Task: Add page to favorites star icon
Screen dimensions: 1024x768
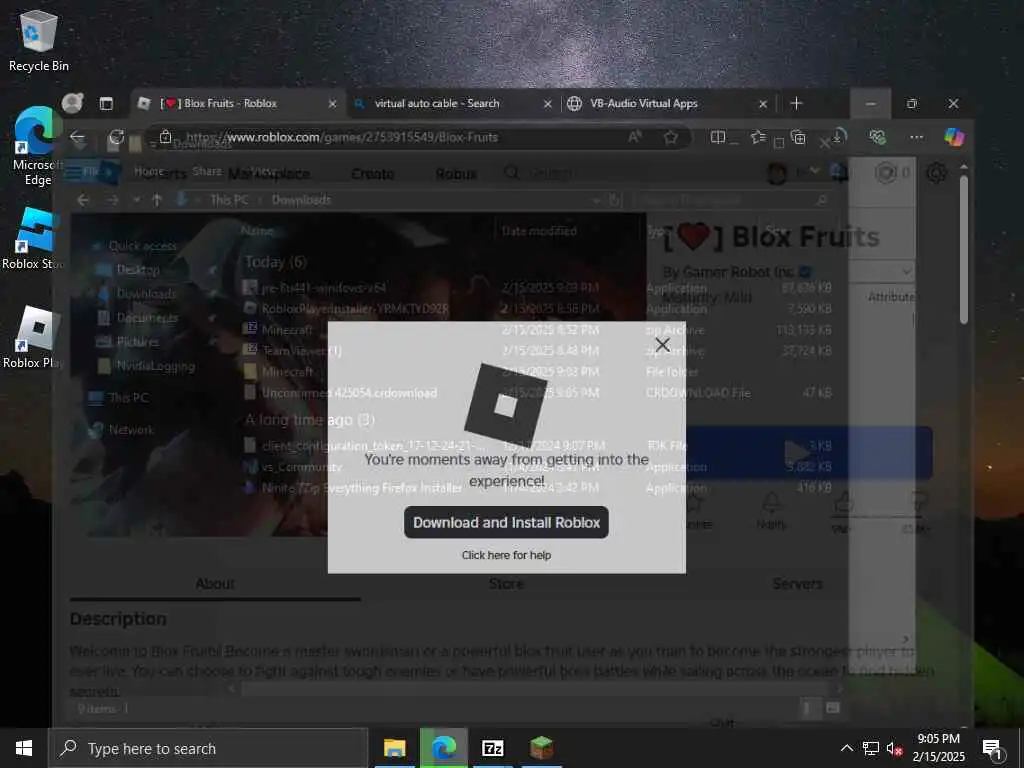Action: point(670,137)
